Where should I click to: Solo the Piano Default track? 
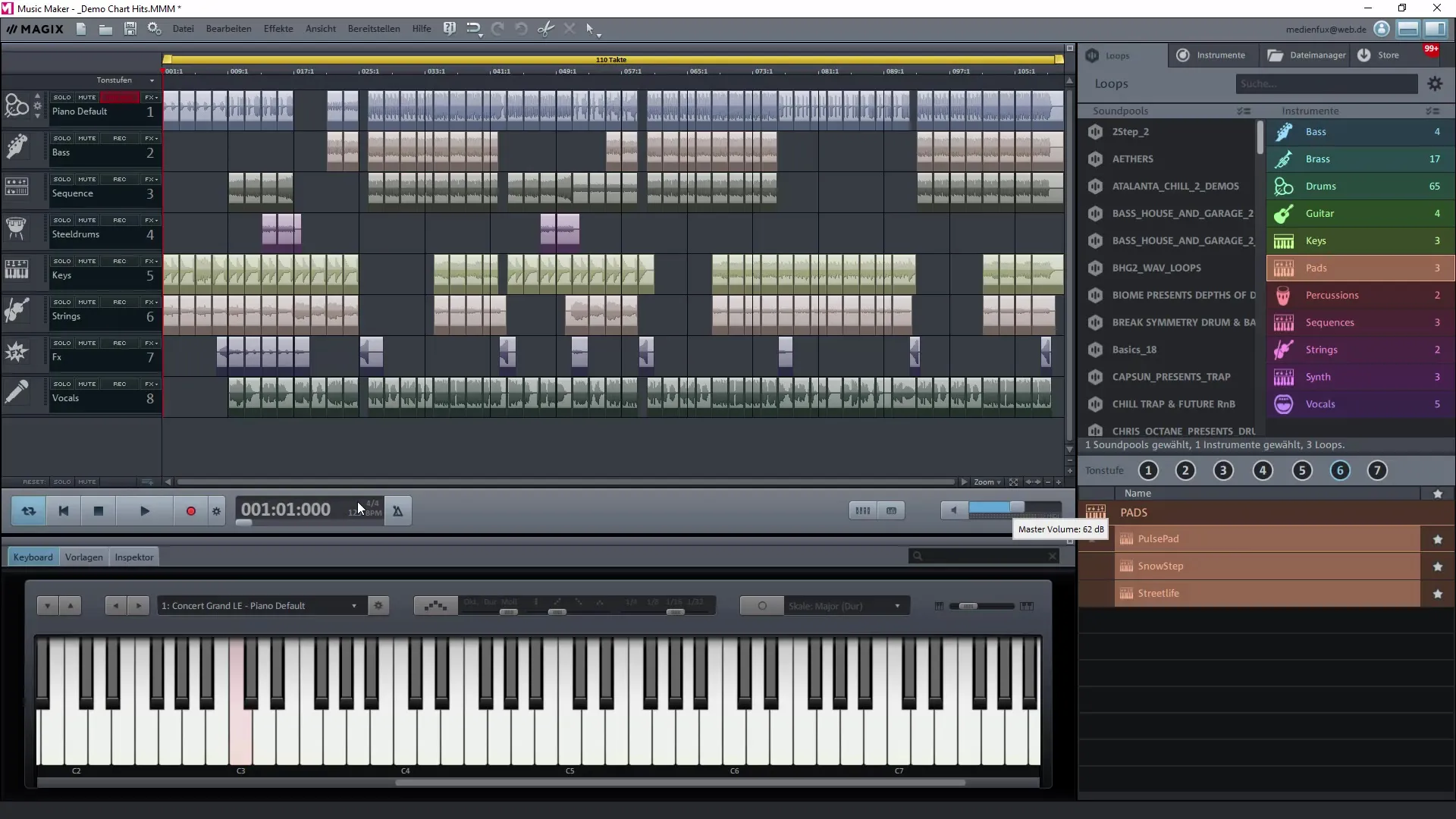coord(62,97)
